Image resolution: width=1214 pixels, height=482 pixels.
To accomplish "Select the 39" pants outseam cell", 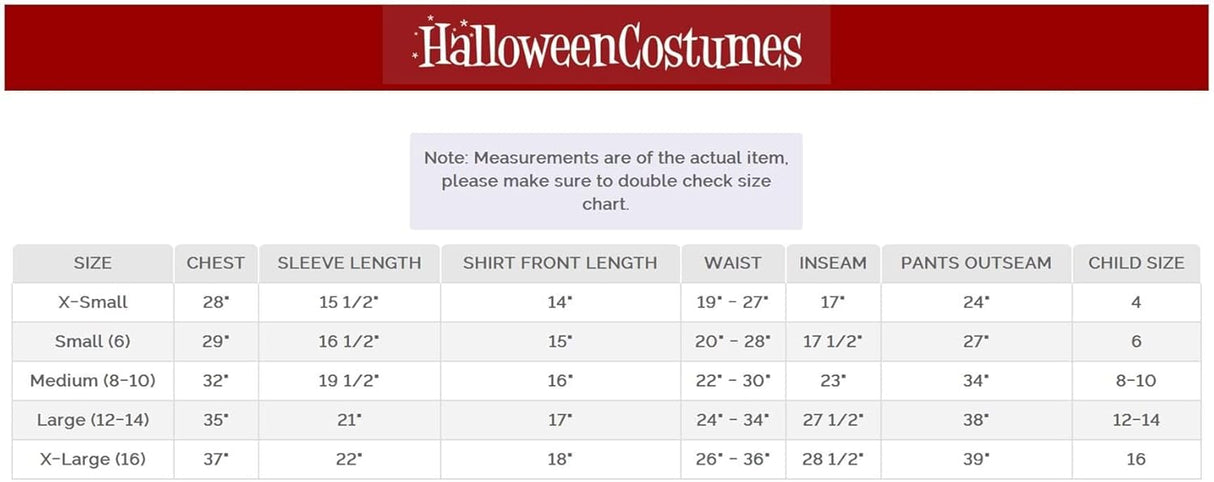I will click(x=976, y=460).
